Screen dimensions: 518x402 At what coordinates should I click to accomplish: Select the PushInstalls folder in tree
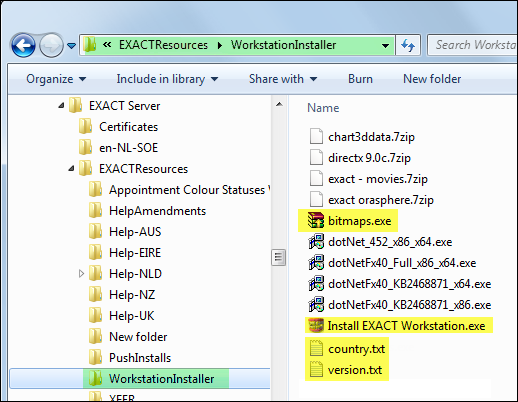point(140,358)
